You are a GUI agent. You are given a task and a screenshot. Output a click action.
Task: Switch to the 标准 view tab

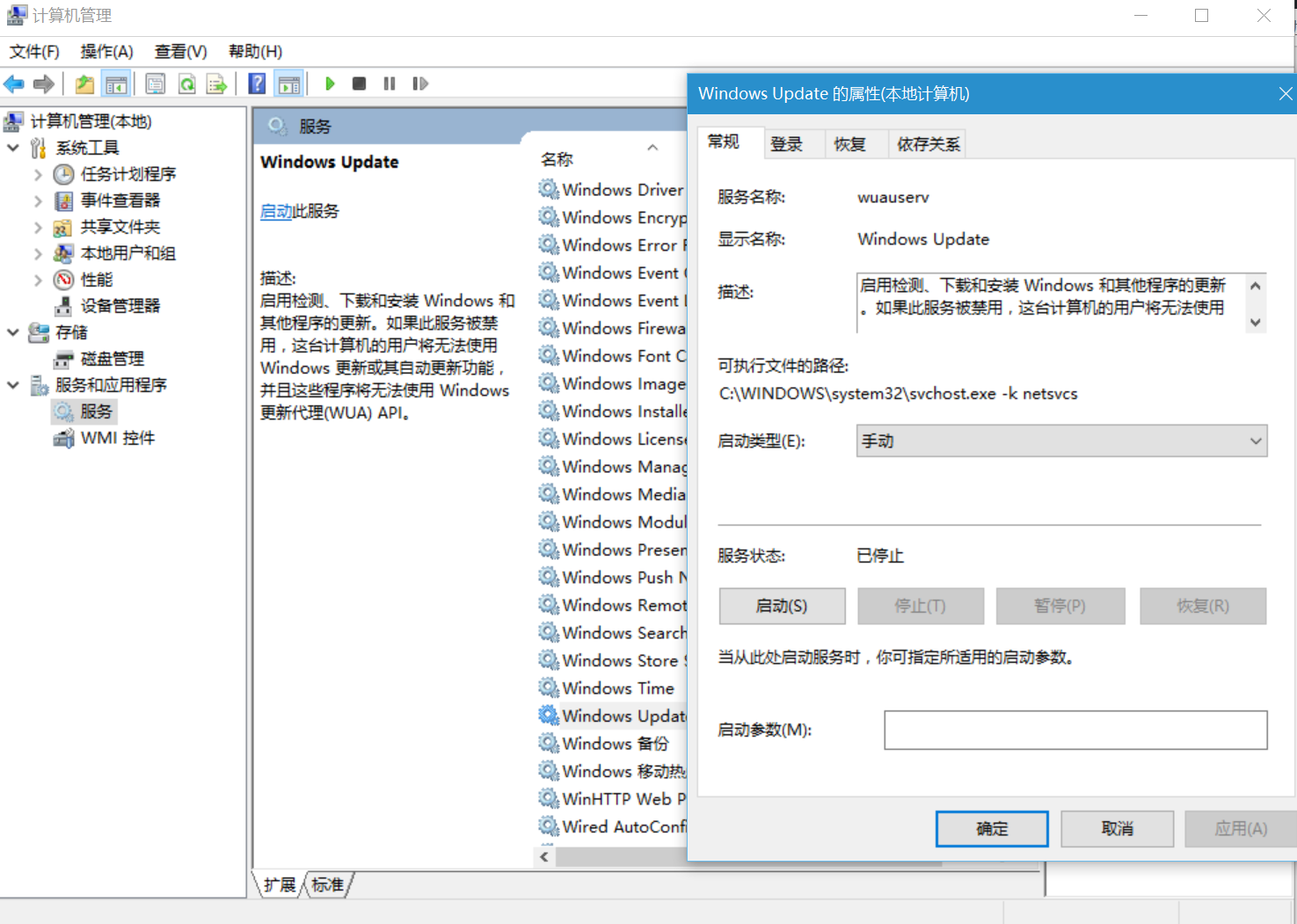[328, 884]
